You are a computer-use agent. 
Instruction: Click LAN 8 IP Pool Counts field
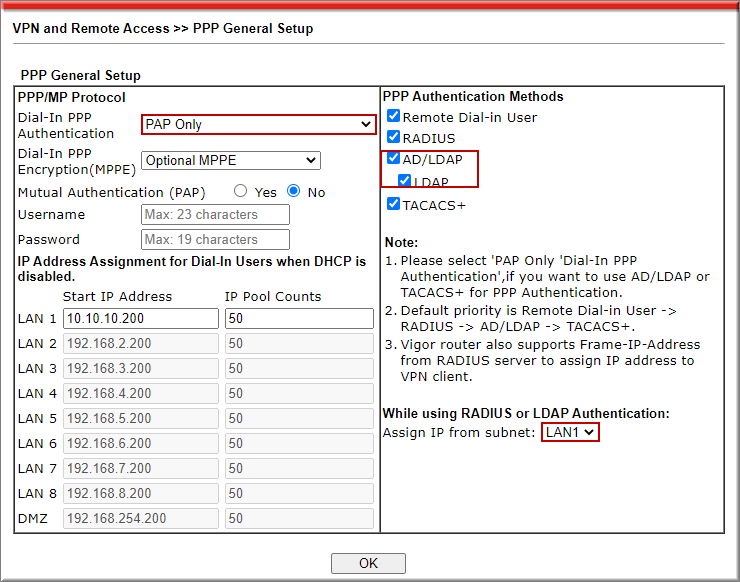point(299,494)
